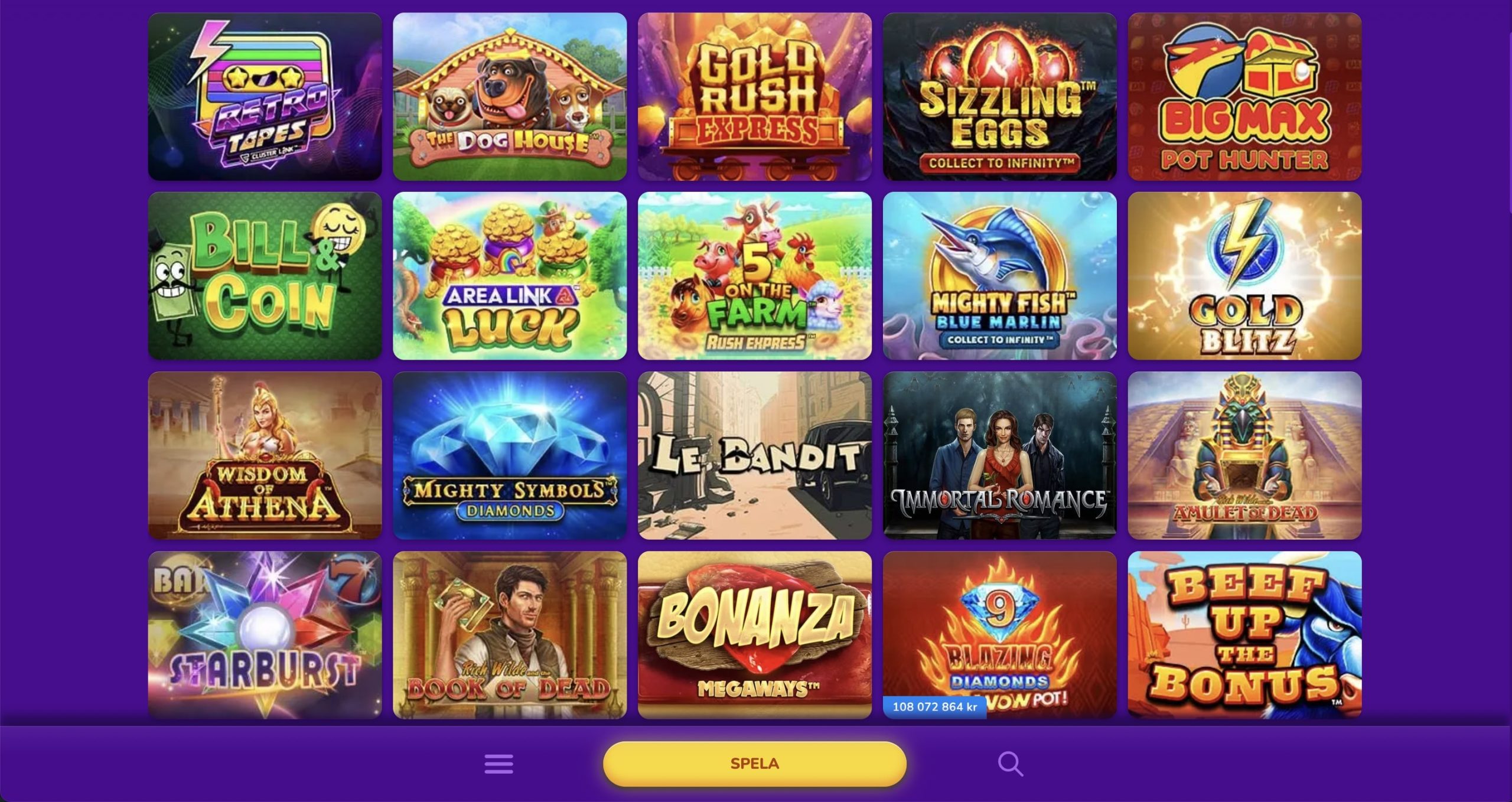This screenshot has width=1512, height=802.
Task: Click the 108 072 864 kr jackpot badge
Action: tap(934, 707)
